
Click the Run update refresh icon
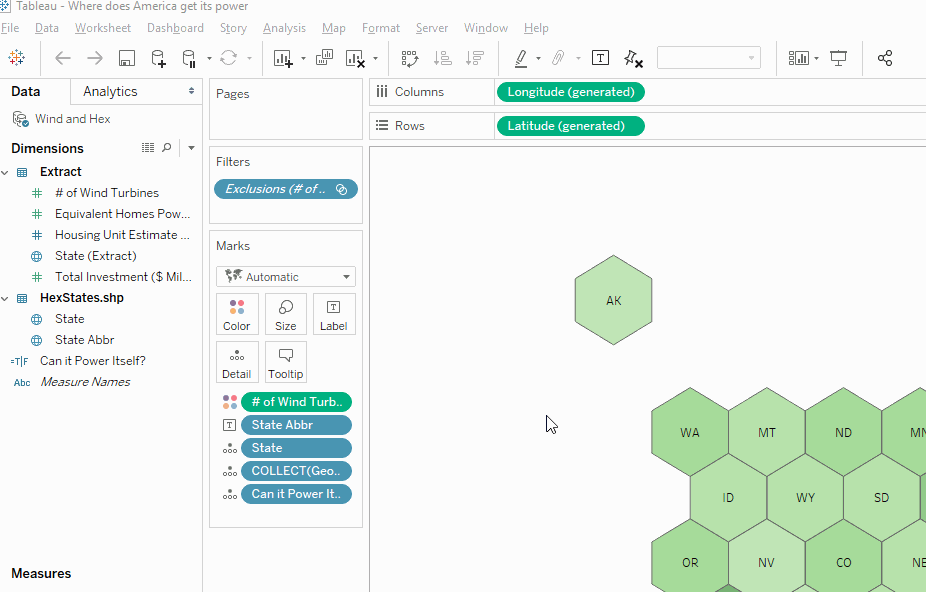pos(229,58)
